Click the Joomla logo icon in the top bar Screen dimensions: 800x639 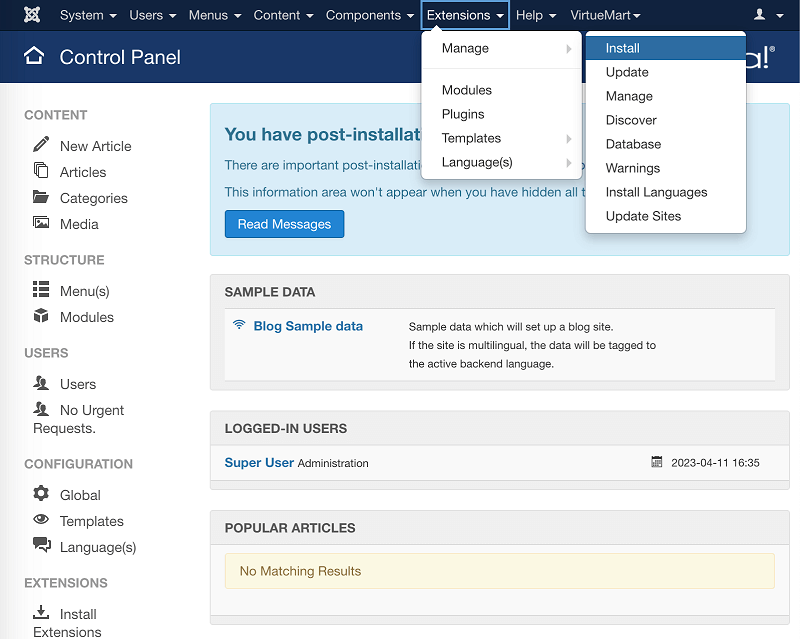coord(31,15)
